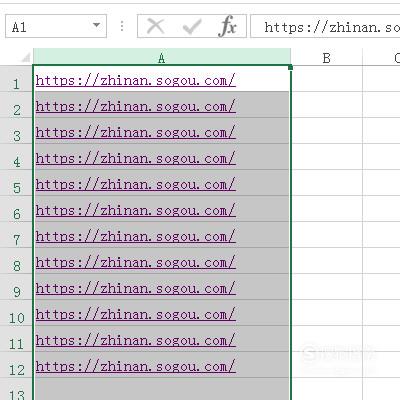Open the hyperlink in cell A1

tap(136, 80)
